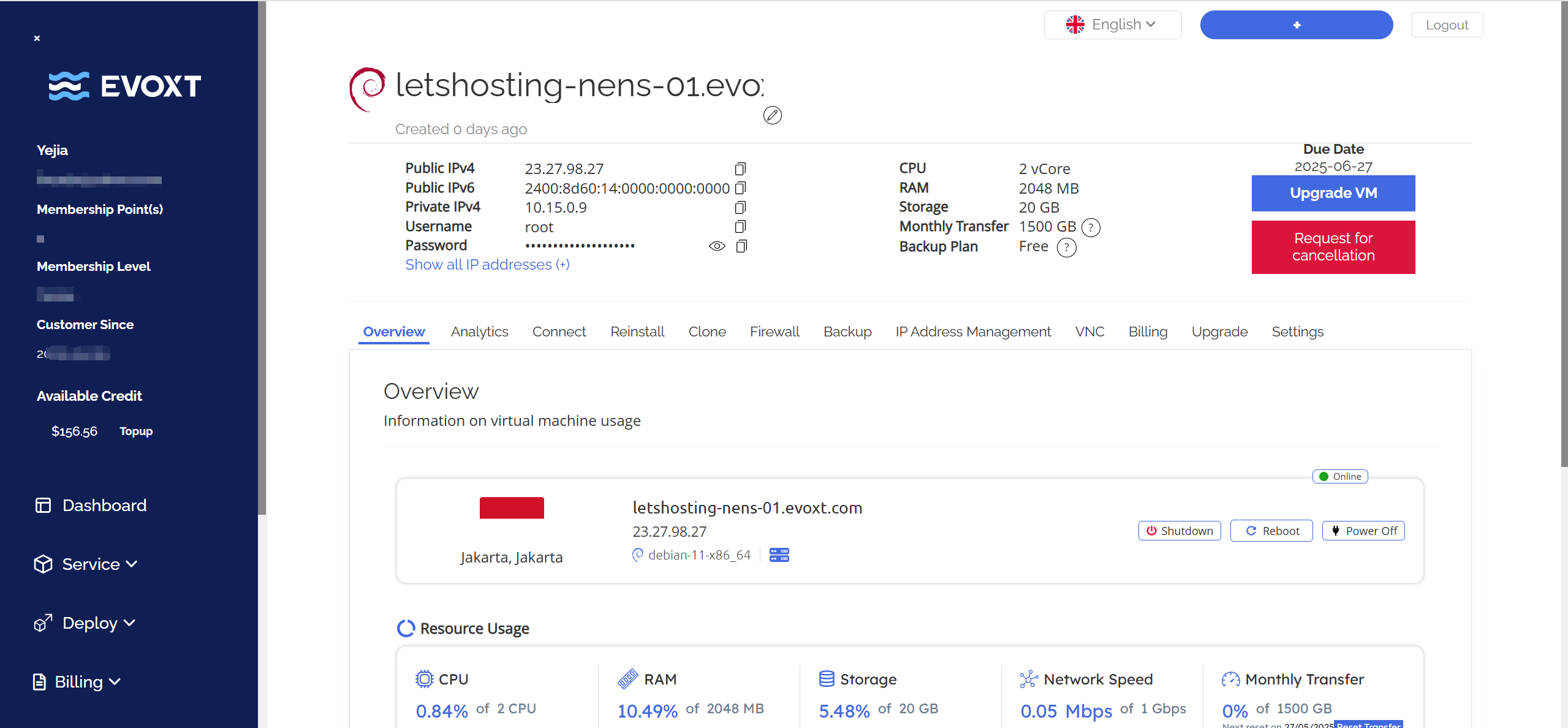Click the Storage database icon

pos(827,679)
